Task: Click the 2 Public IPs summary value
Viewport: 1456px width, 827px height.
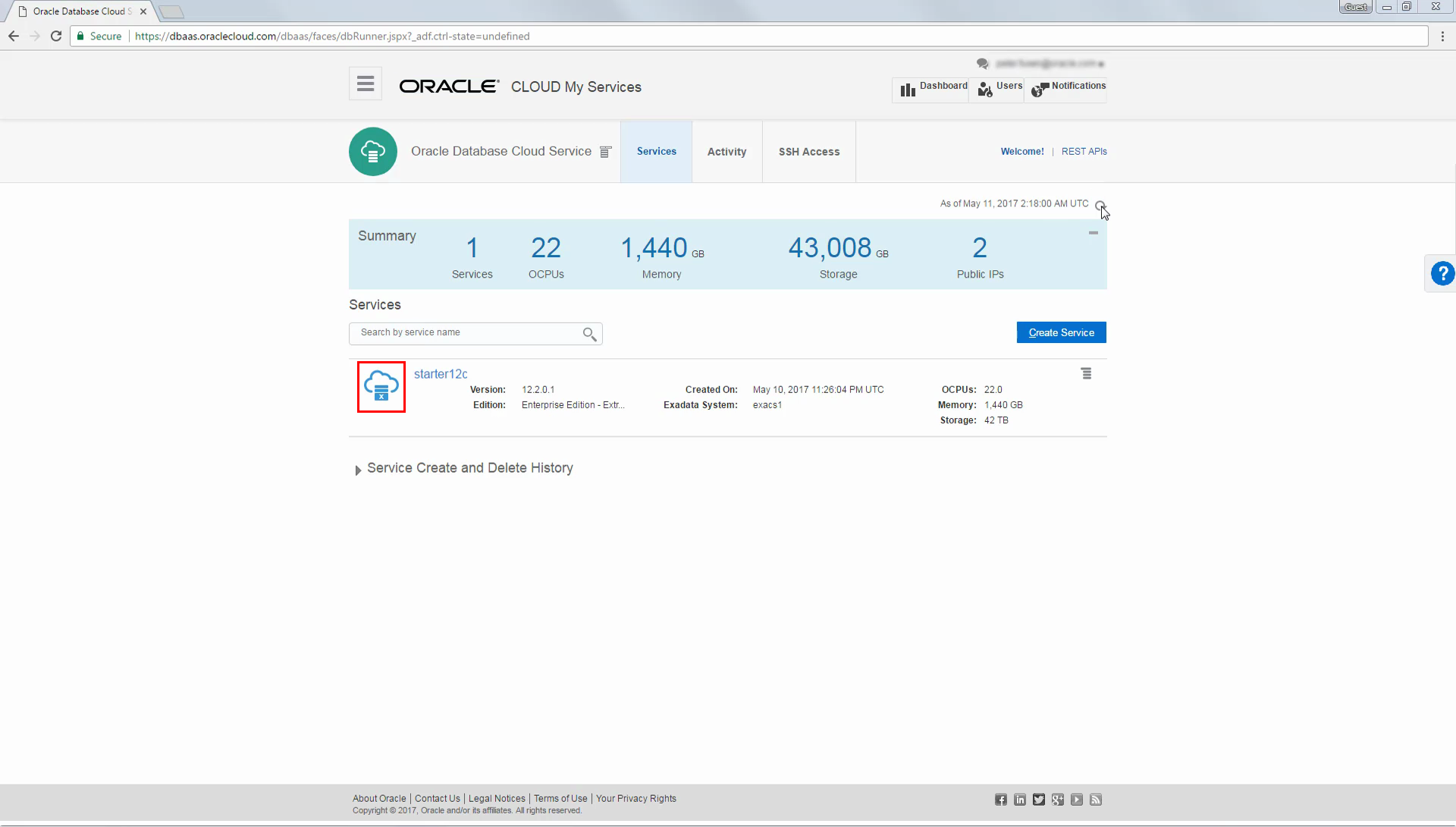Action: pos(980,248)
